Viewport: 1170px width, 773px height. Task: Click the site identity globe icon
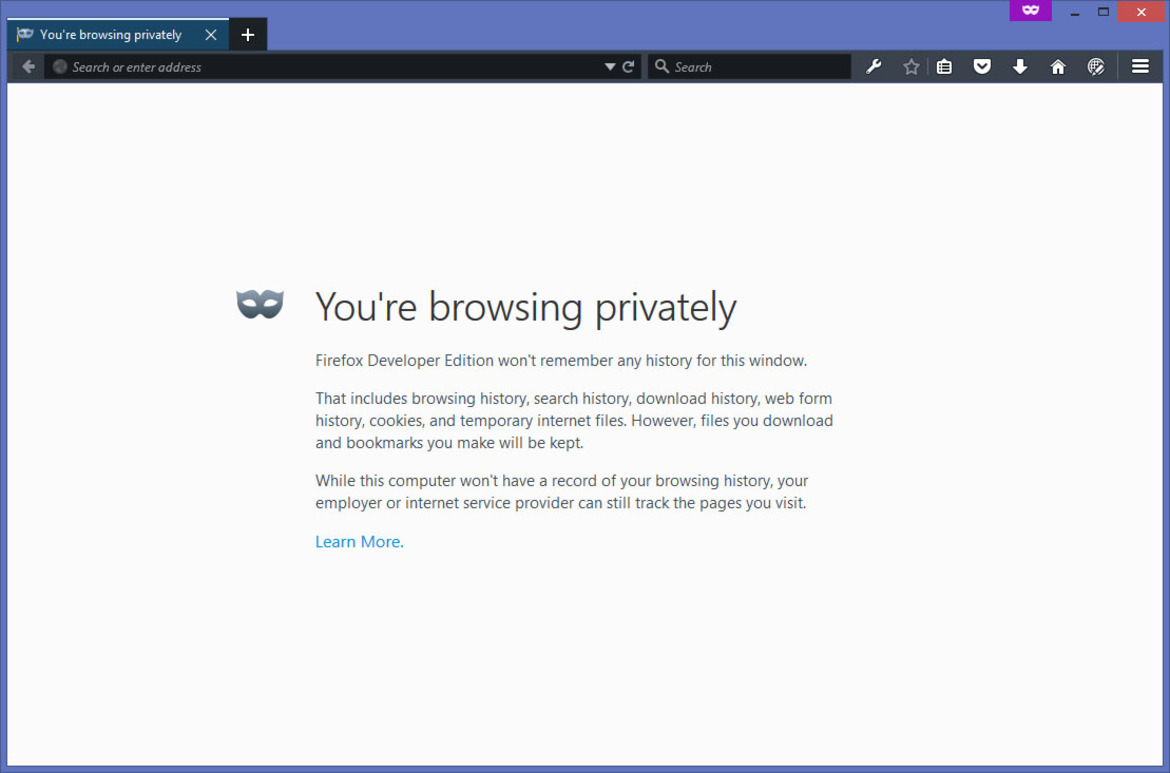(59, 66)
